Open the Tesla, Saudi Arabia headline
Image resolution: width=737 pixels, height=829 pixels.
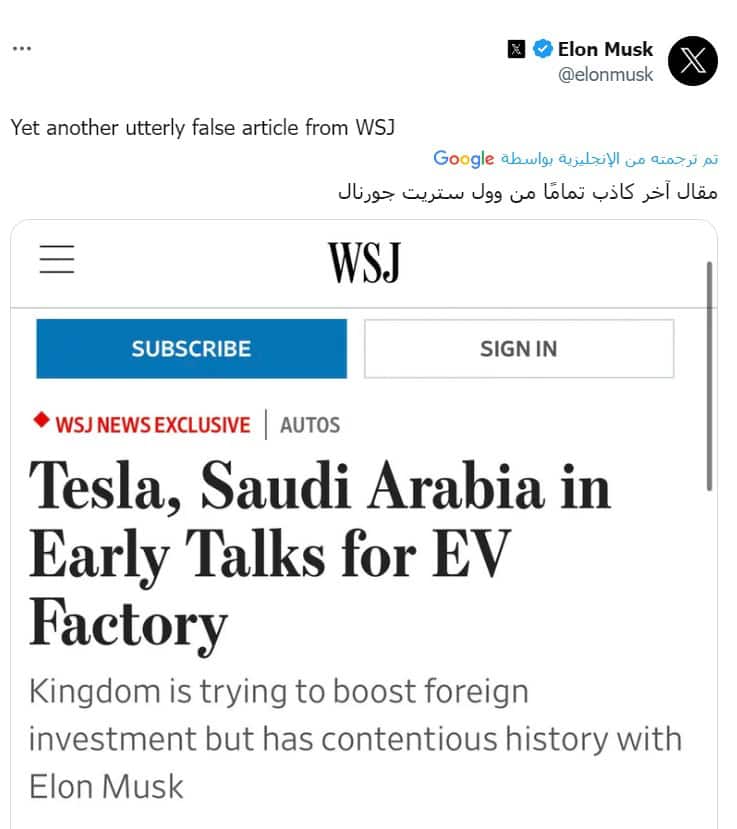pyautogui.click(x=320, y=555)
